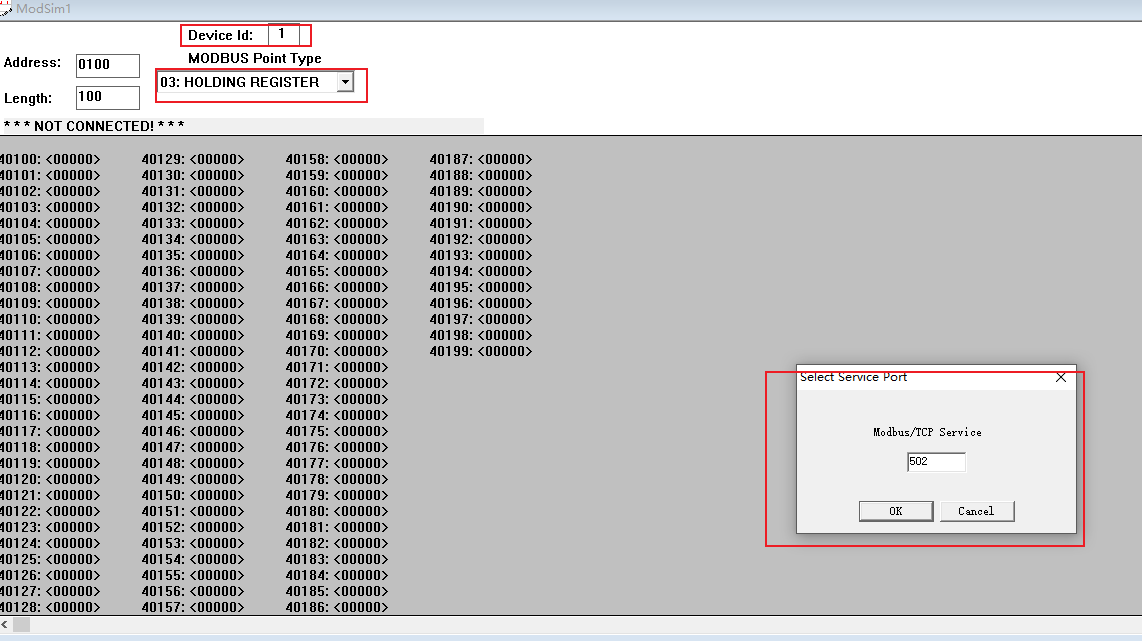1142x641 pixels.
Task: Select register 40100 value
Action: pyautogui.click(x=73, y=159)
